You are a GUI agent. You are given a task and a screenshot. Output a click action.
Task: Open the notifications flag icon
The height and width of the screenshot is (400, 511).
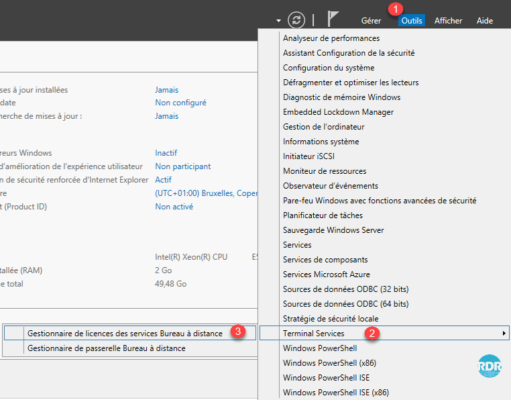(333, 19)
